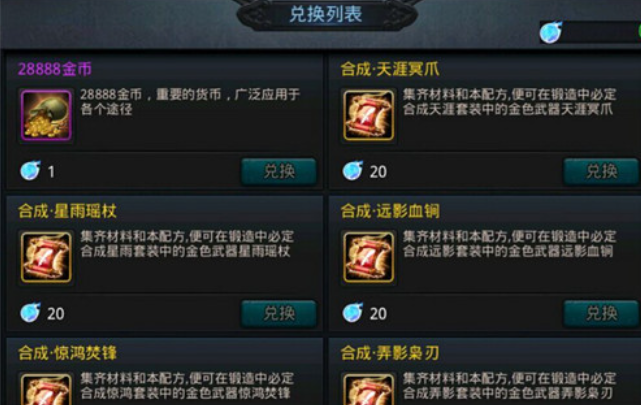Click the blue orb currency icon at top right
Image resolution: width=641 pixels, height=405 pixels.
coord(551,32)
